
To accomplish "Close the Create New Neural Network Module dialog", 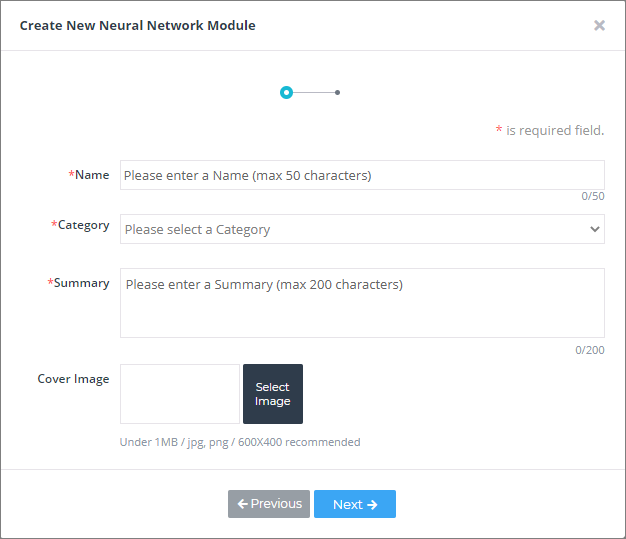I will pos(599,26).
